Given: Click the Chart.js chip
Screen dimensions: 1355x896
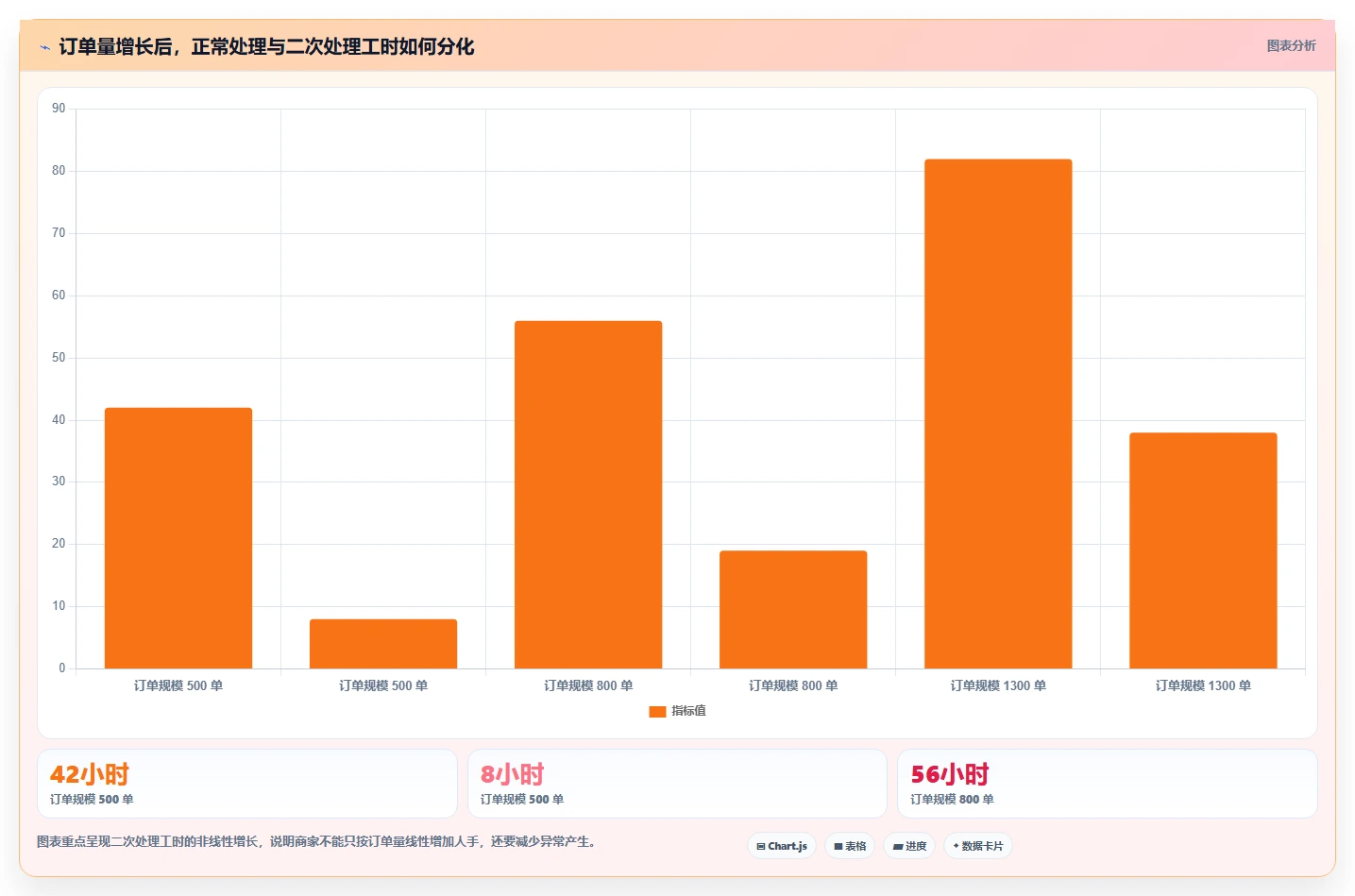Looking at the screenshot, I should (782, 846).
